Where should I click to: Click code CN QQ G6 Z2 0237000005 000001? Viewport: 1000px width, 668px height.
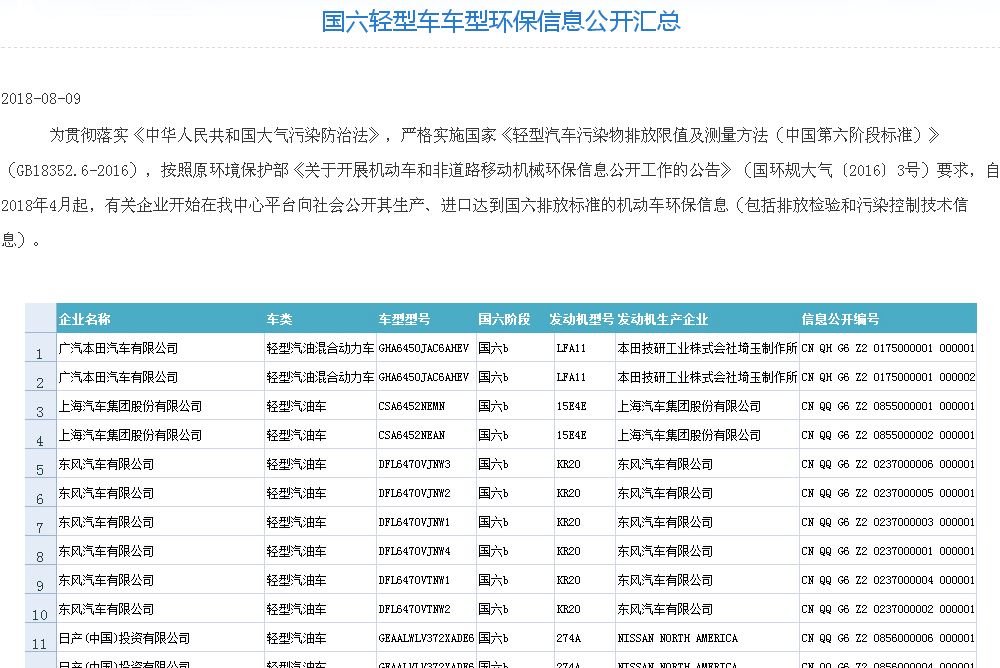888,494
